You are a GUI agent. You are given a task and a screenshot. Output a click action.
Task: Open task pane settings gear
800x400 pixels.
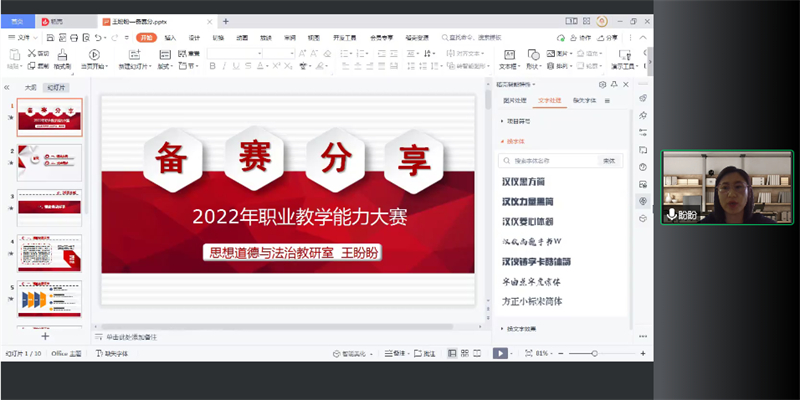[x=602, y=86]
